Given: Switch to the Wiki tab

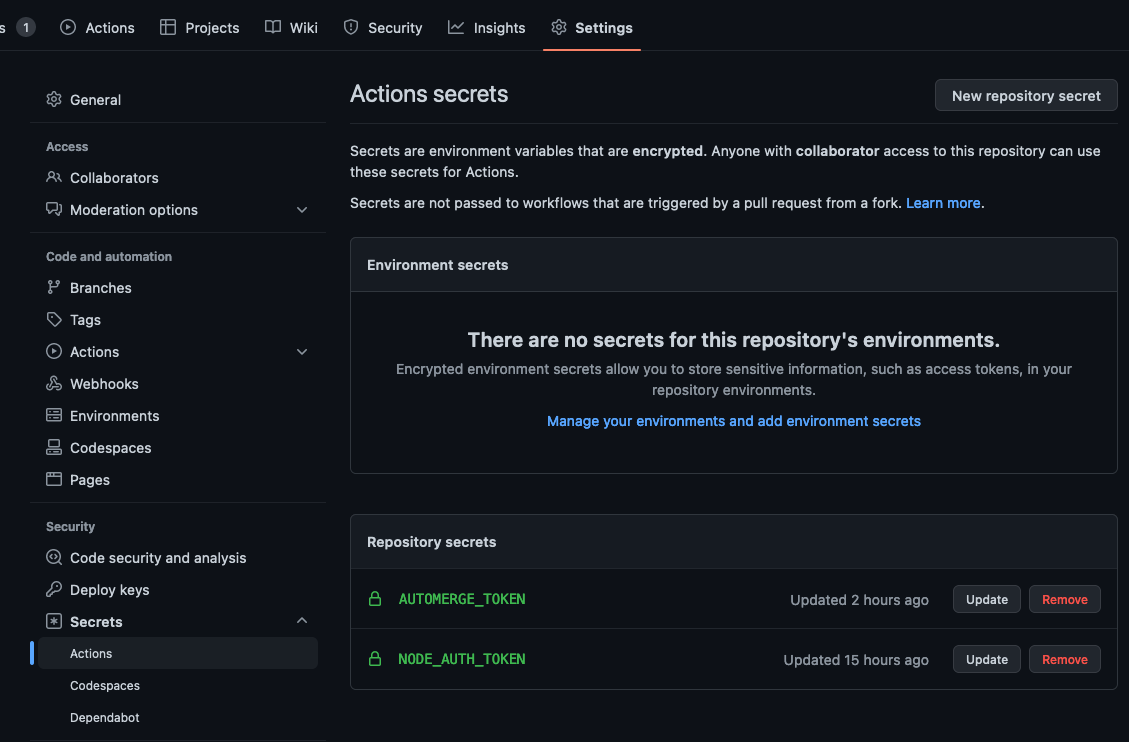Looking at the screenshot, I should click(x=291, y=27).
